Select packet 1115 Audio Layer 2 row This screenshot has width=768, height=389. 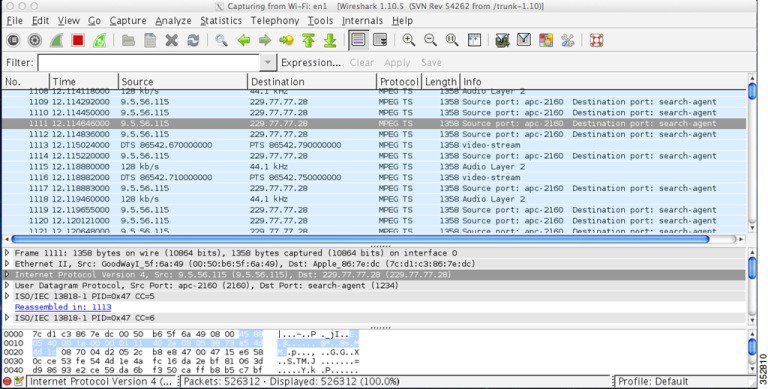click(374, 167)
